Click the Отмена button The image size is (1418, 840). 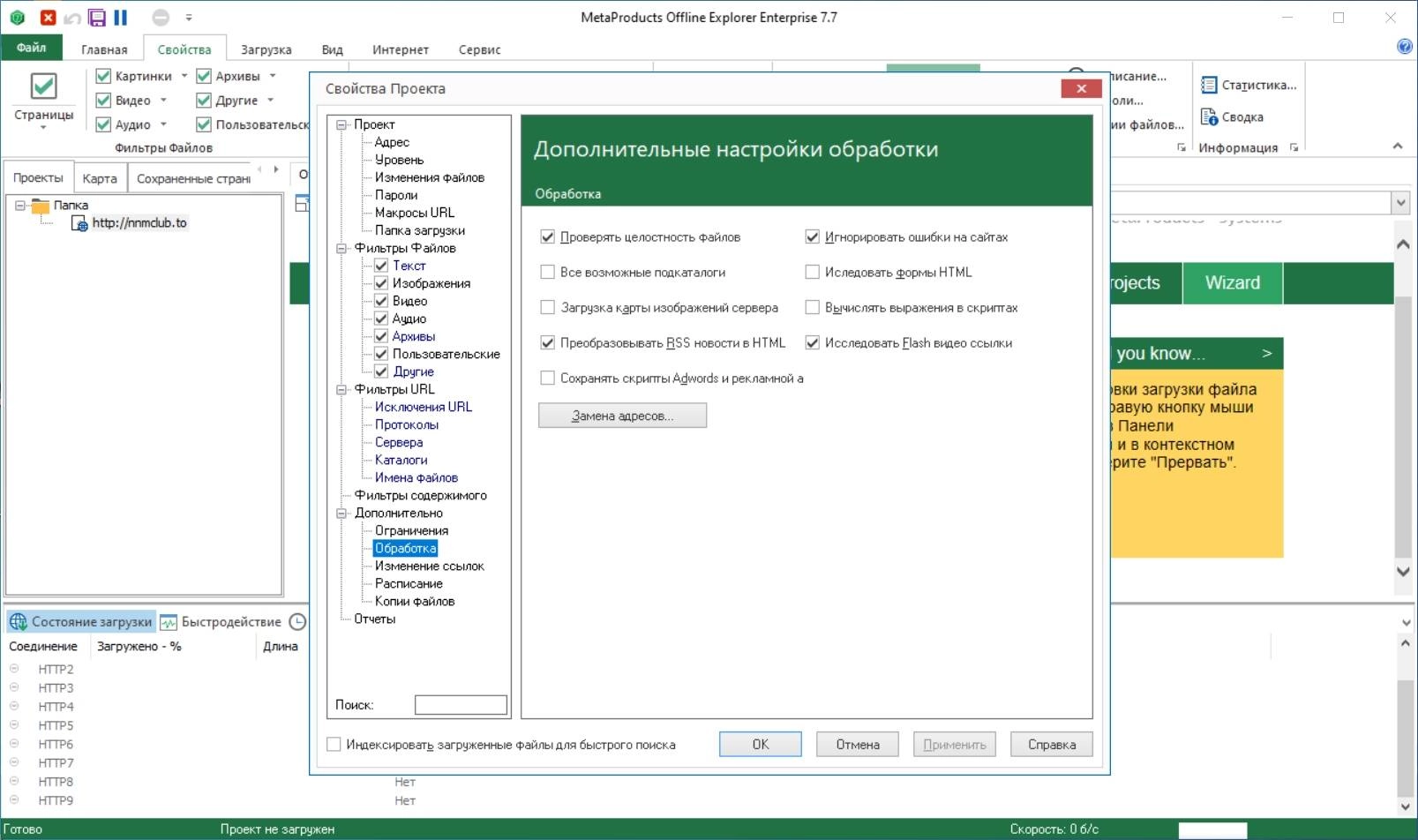(858, 744)
